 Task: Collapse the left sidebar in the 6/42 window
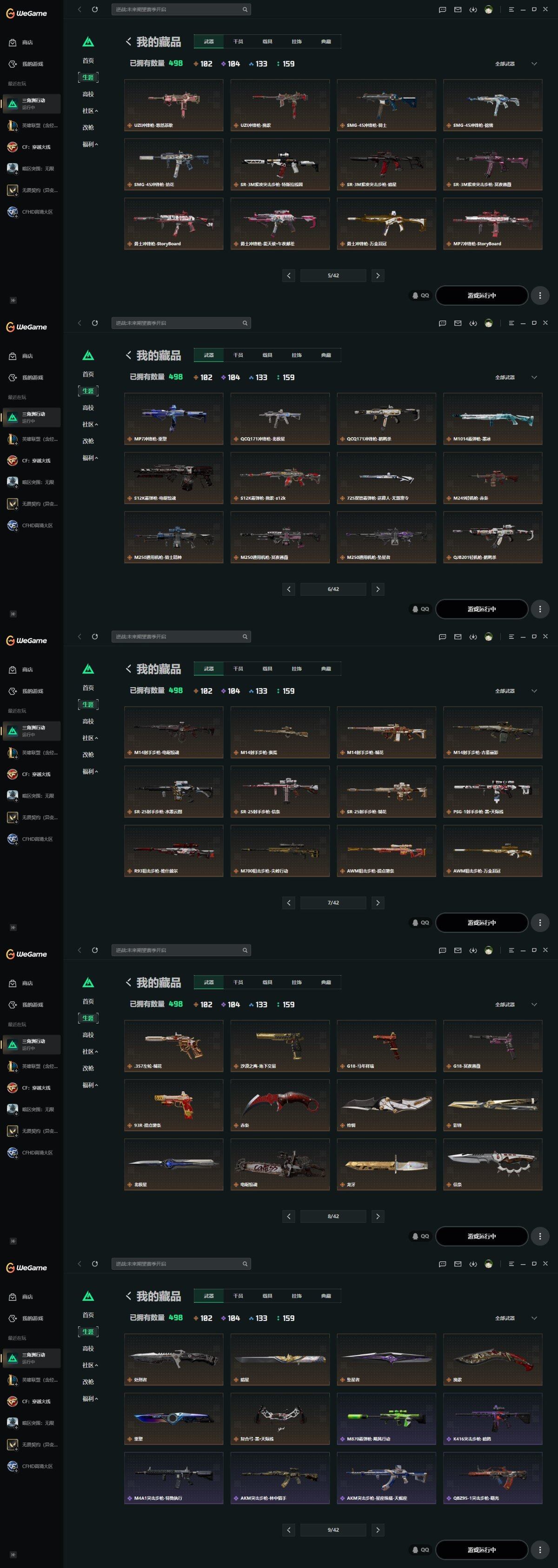pos(13,614)
